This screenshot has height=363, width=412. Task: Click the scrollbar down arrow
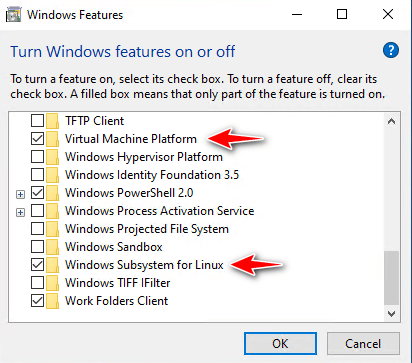(x=391, y=314)
